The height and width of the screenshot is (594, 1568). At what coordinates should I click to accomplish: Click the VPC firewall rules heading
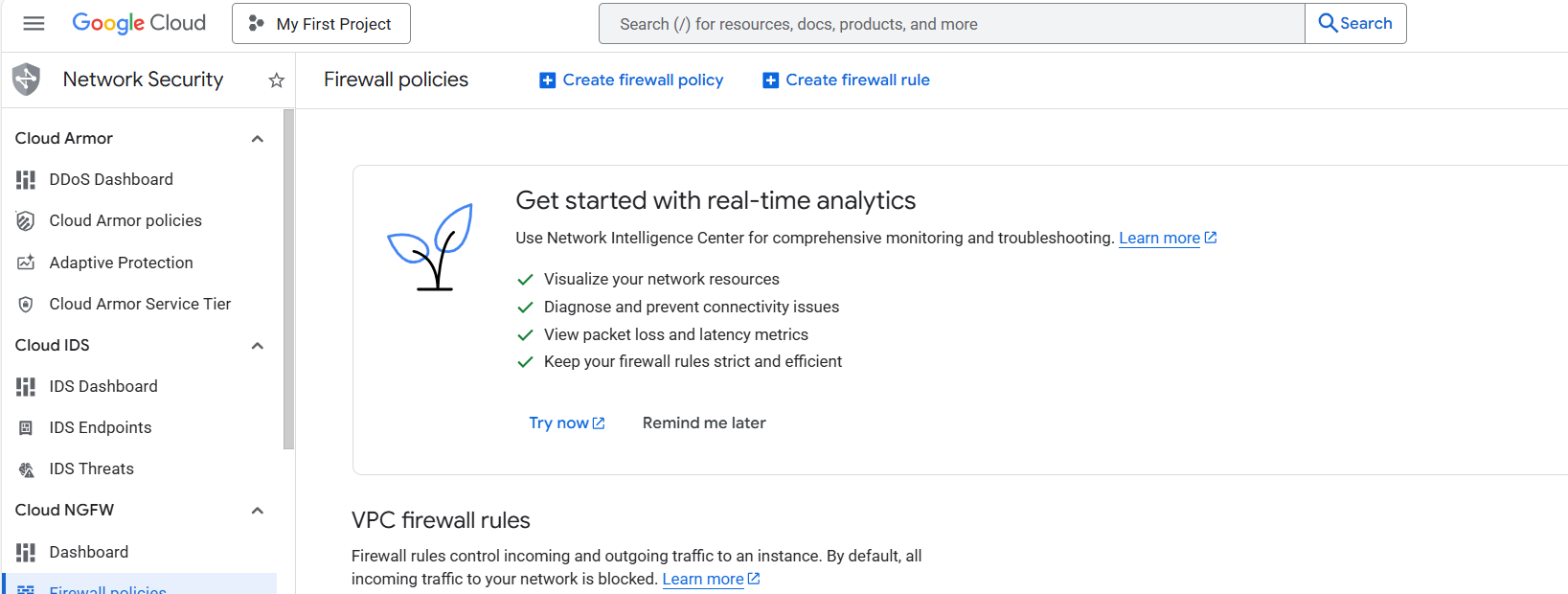pos(441,520)
